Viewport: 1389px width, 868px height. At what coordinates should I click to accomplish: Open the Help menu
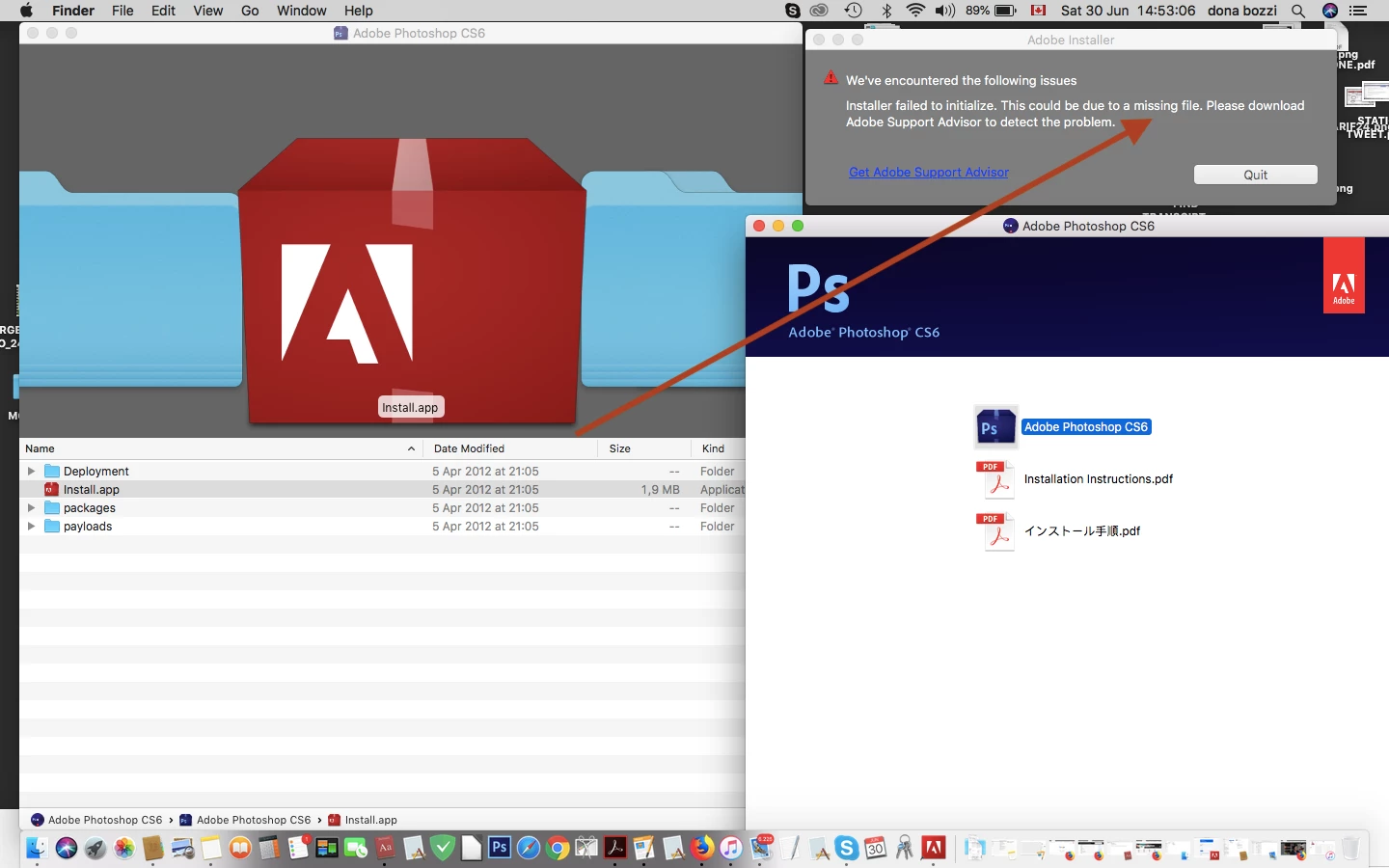[358, 11]
